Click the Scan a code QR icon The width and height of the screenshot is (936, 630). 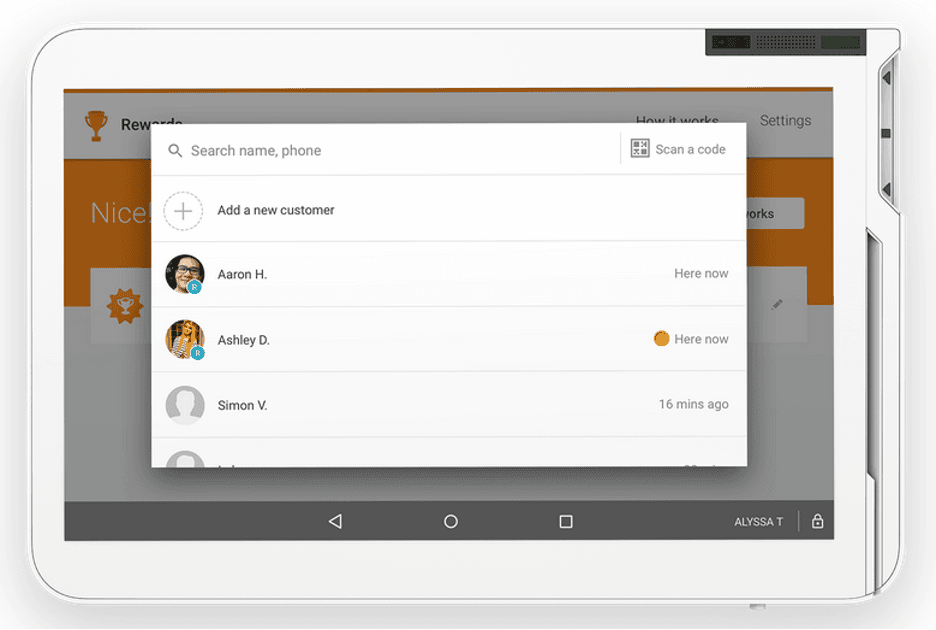point(639,147)
